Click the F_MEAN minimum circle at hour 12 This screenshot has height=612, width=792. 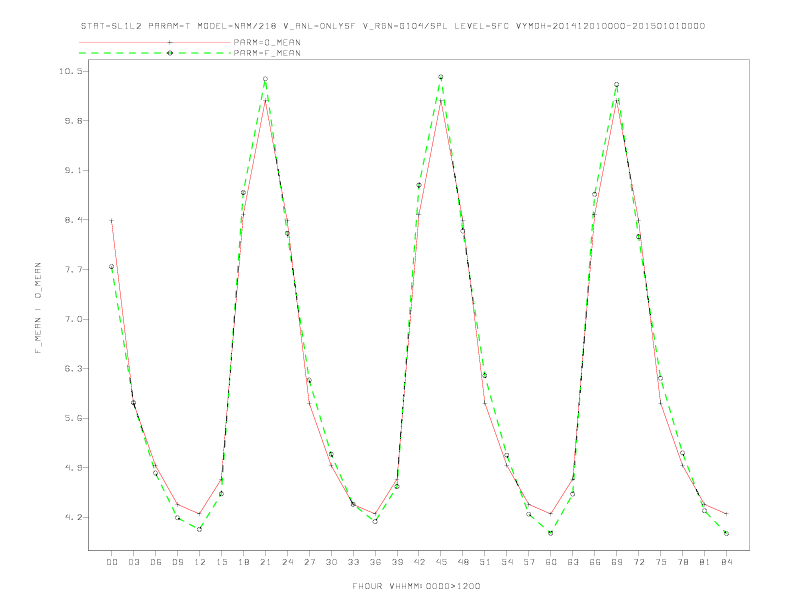click(200, 529)
